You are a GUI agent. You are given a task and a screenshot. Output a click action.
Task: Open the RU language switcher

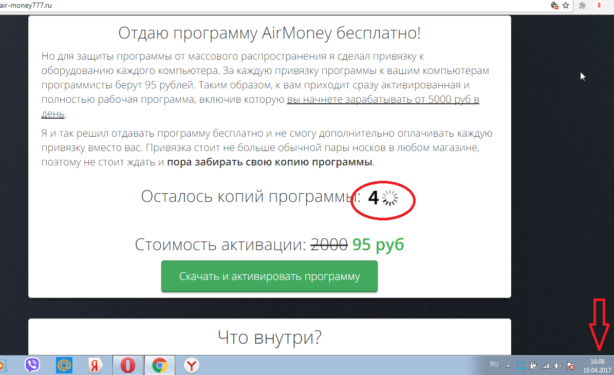click(494, 364)
